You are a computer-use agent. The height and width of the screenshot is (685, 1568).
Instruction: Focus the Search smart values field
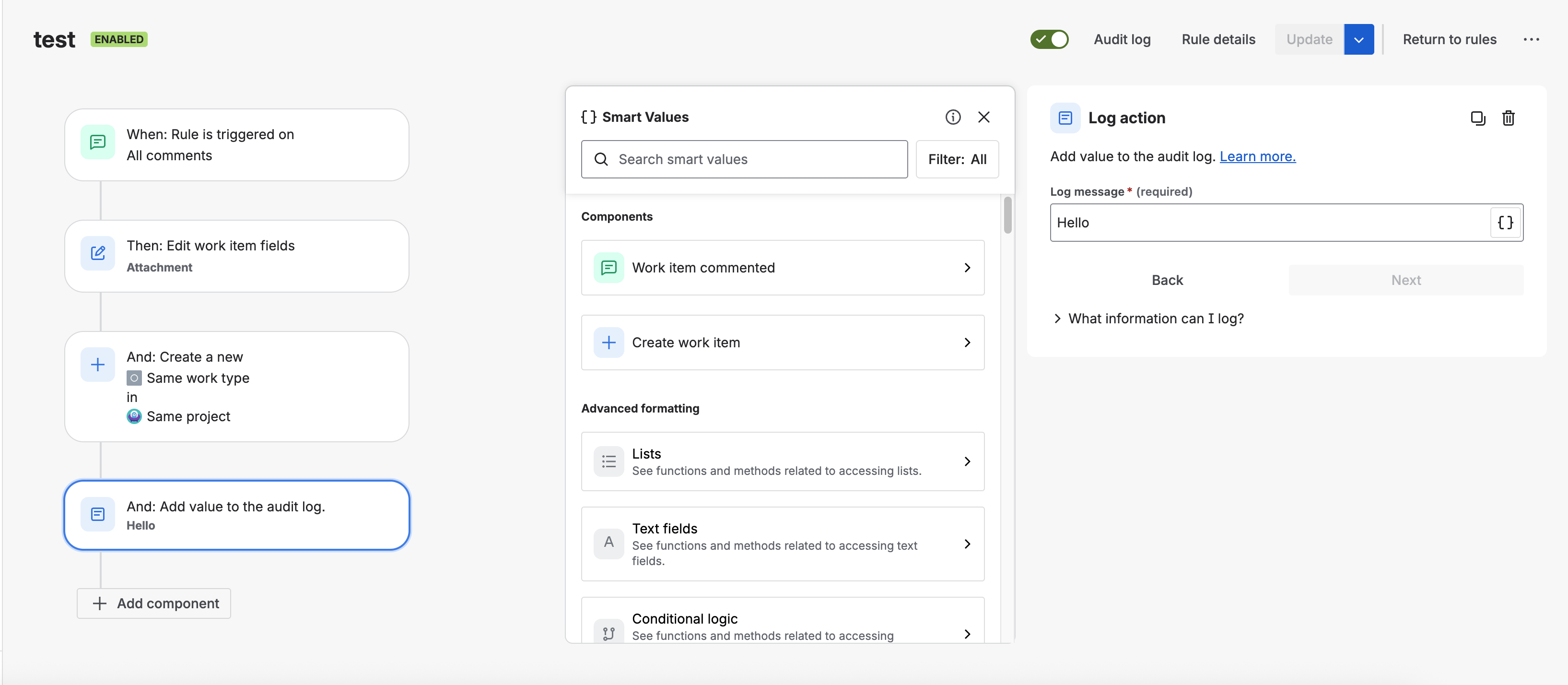tap(744, 160)
